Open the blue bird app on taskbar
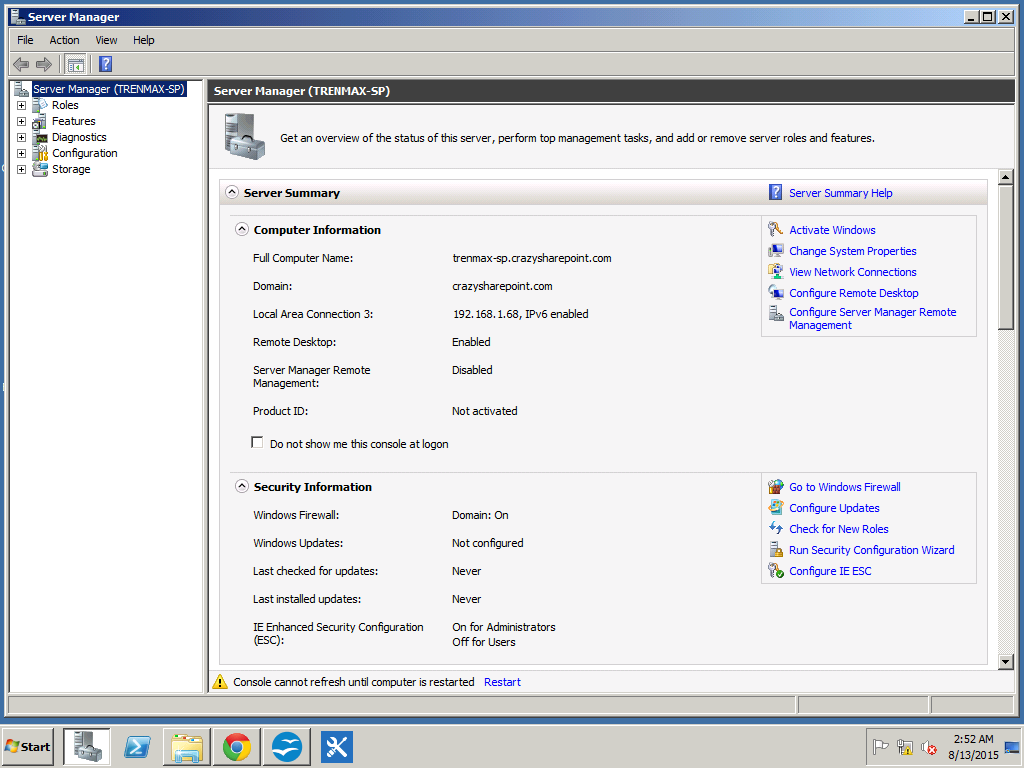Image resolution: width=1024 pixels, height=768 pixels. pyautogui.click(x=287, y=746)
